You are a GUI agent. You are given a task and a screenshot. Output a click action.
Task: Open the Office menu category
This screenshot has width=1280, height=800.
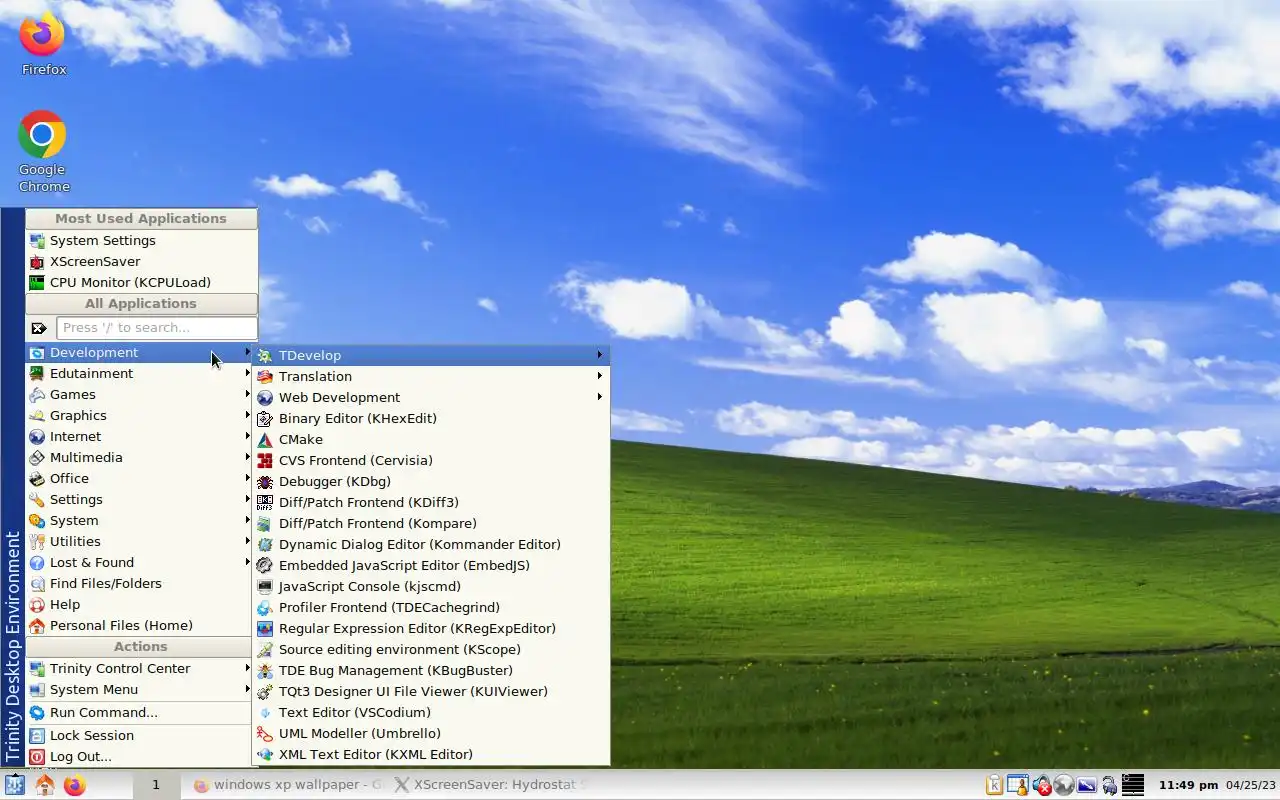click(x=139, y=478)
